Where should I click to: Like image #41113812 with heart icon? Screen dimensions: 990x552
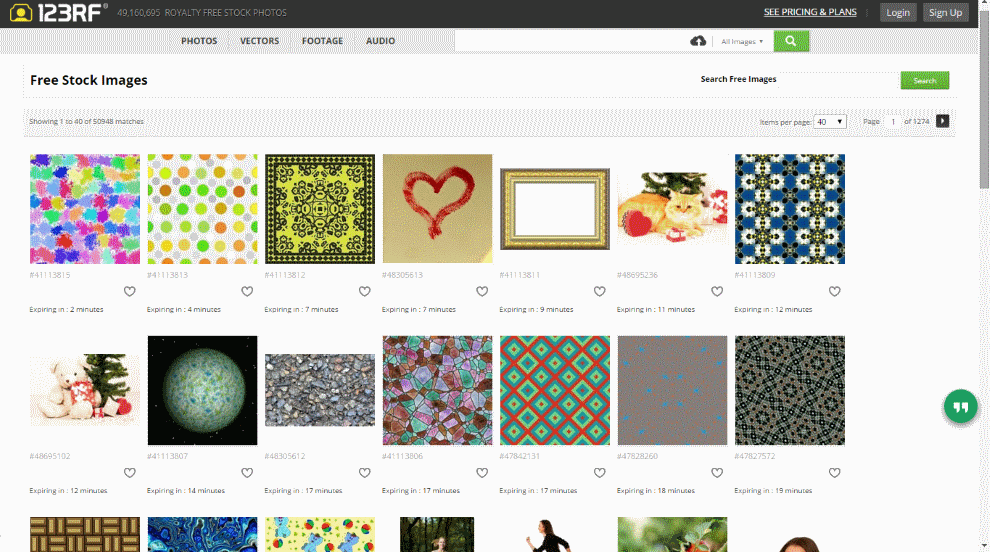click(x=364, y=291)
